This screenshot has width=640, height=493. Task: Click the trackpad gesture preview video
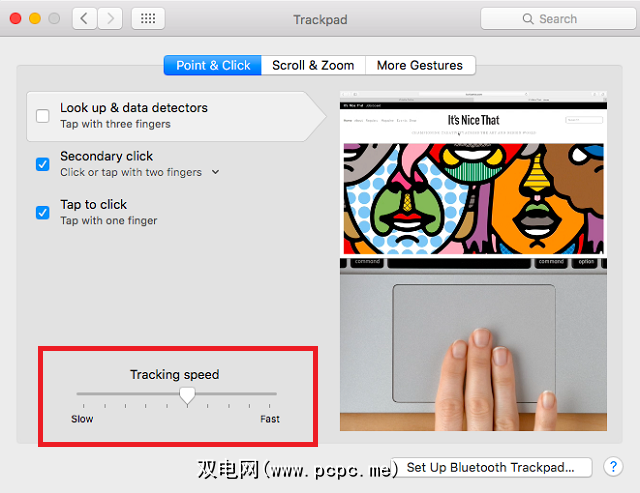coord(473,261)
